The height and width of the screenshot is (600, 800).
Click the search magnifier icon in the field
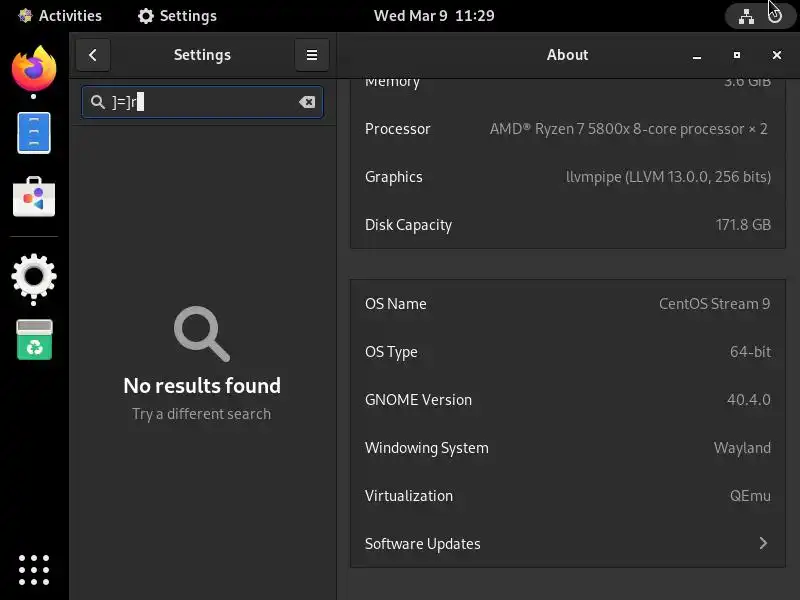pyautogui.click(x=97, y=102)
